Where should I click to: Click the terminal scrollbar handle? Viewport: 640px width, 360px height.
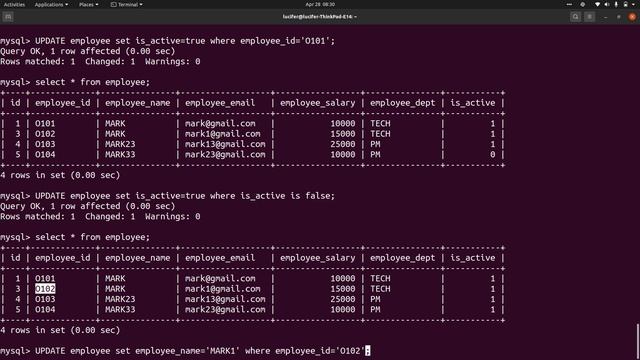coord(638,341)
